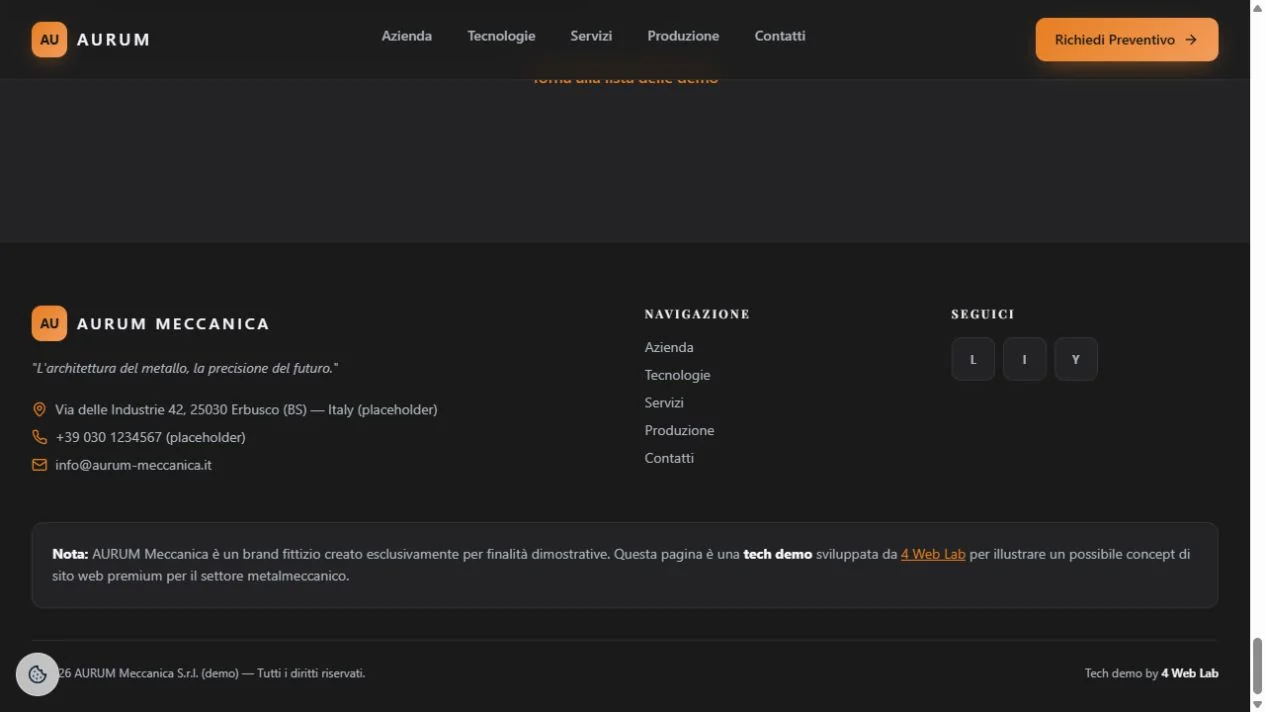The width and height of the screenshot is (1265, 712).
Task: Open Azienda in the top navigation
Action: [407, 36]
